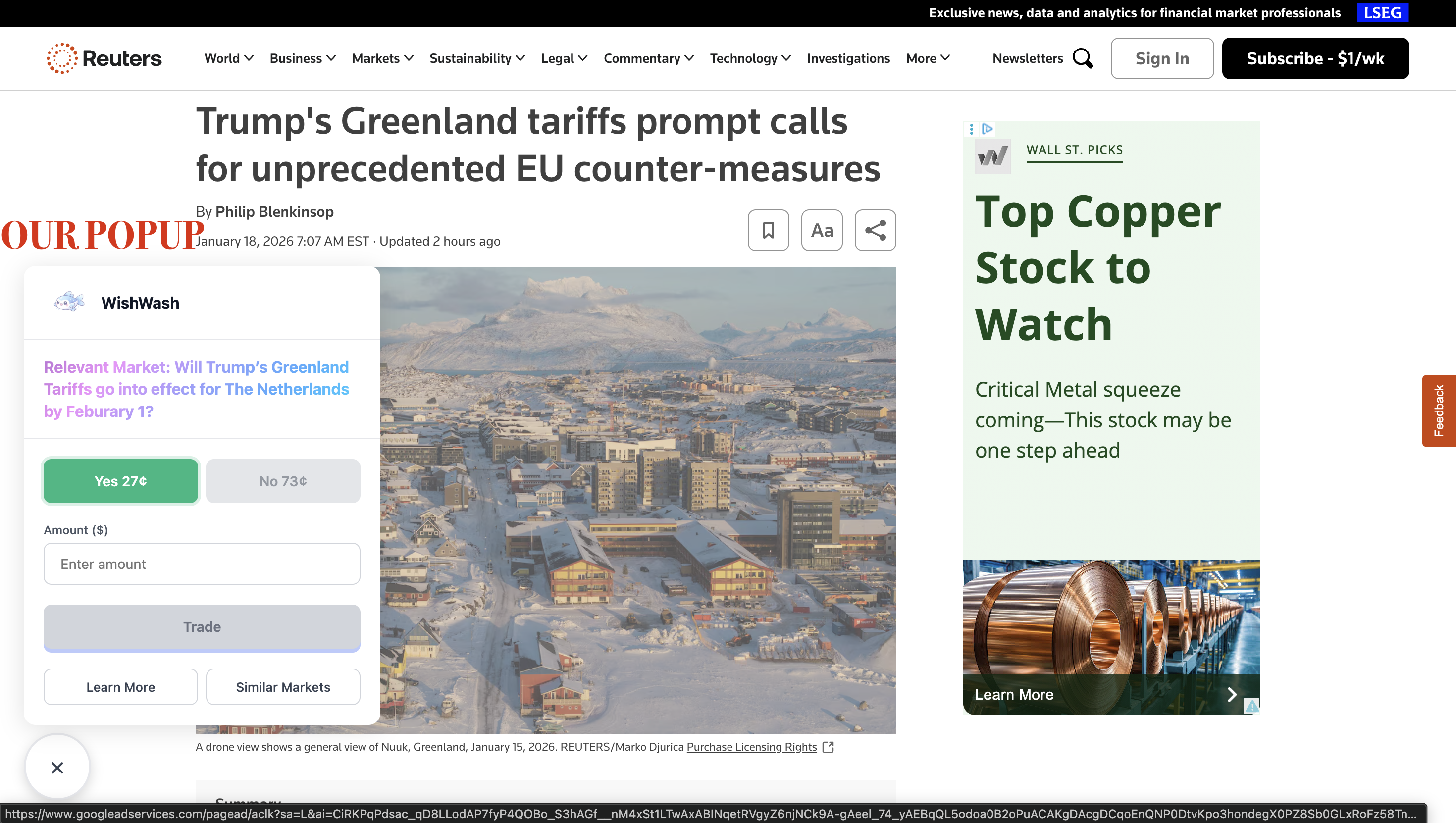Viewport: 1456px width, 823px height.
Task: Expand the Markets dropdown menu
Action: pos(382,58)
